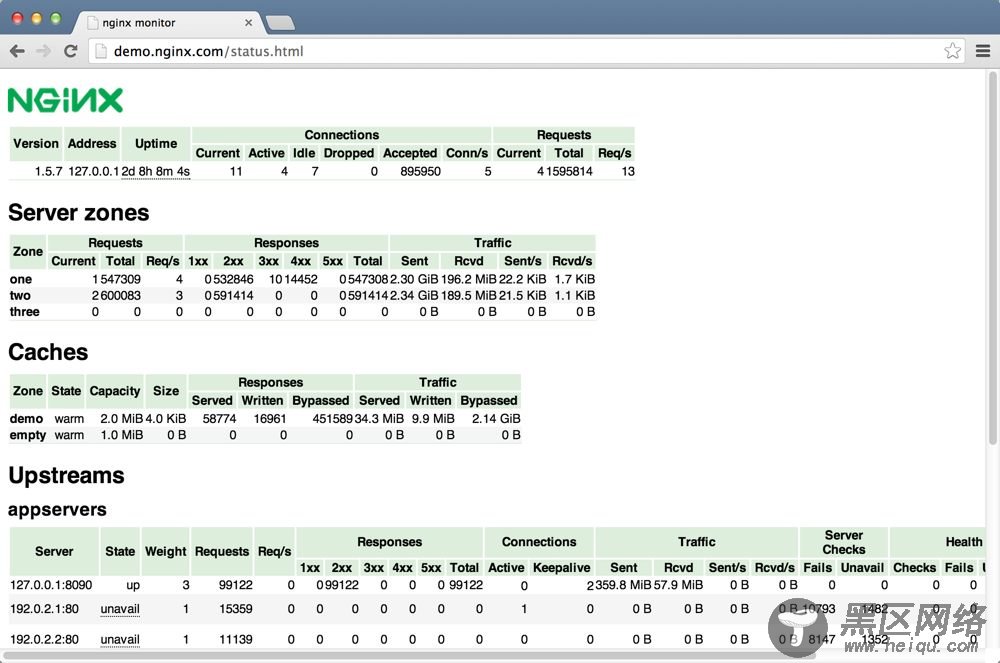
Task: Click requests value 15359 in upstreams
Action: coord(236,609)
